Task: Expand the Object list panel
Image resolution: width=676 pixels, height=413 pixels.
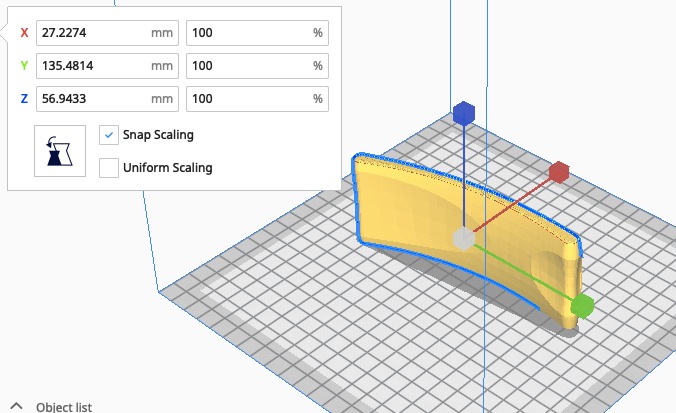Action: coord(16,406)
